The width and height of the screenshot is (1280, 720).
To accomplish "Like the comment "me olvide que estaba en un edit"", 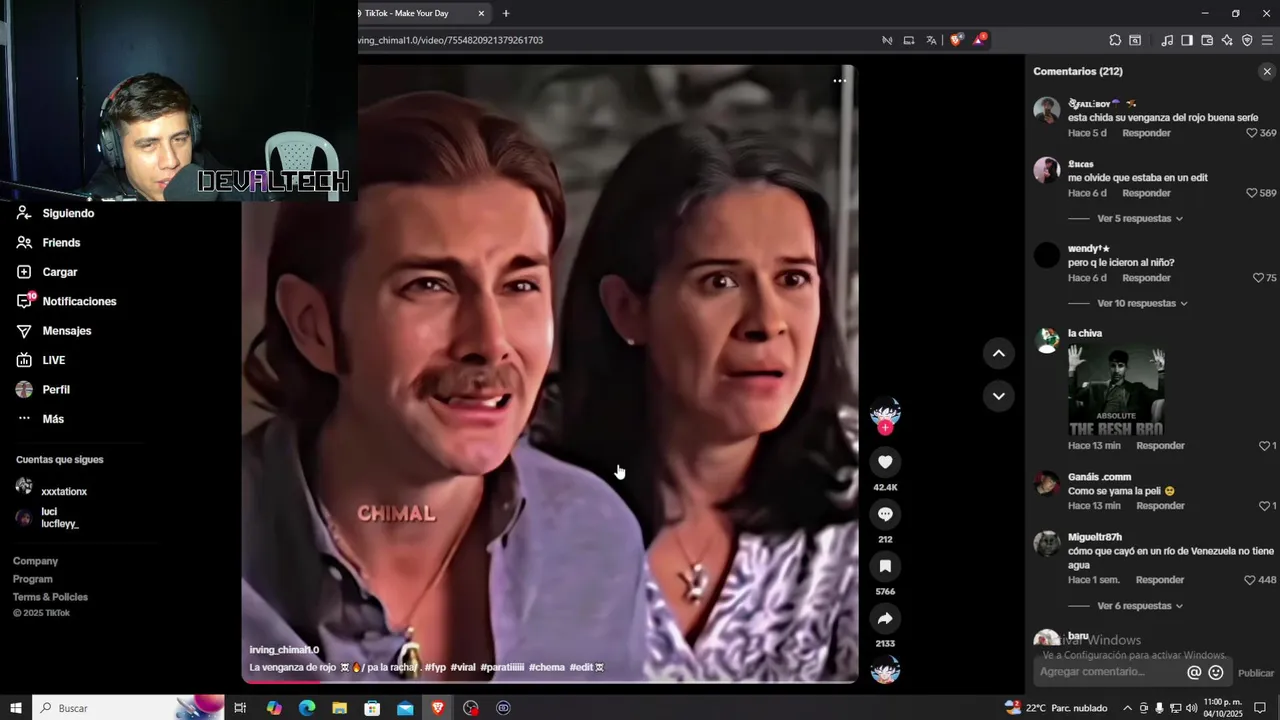I will (x=1251, y=193).
